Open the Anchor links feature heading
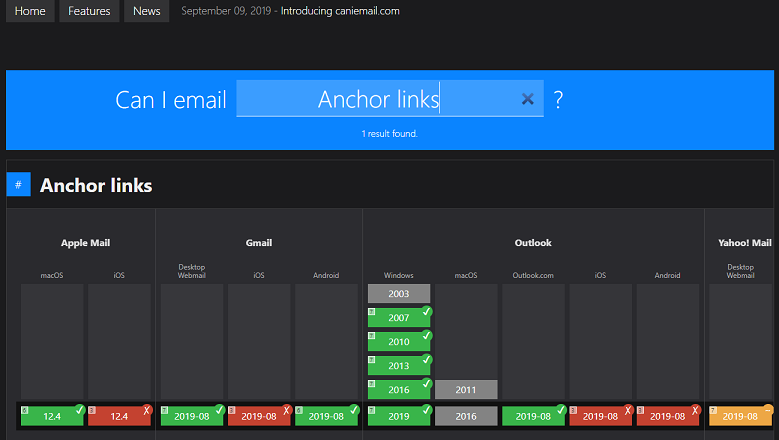 (96, 185)
